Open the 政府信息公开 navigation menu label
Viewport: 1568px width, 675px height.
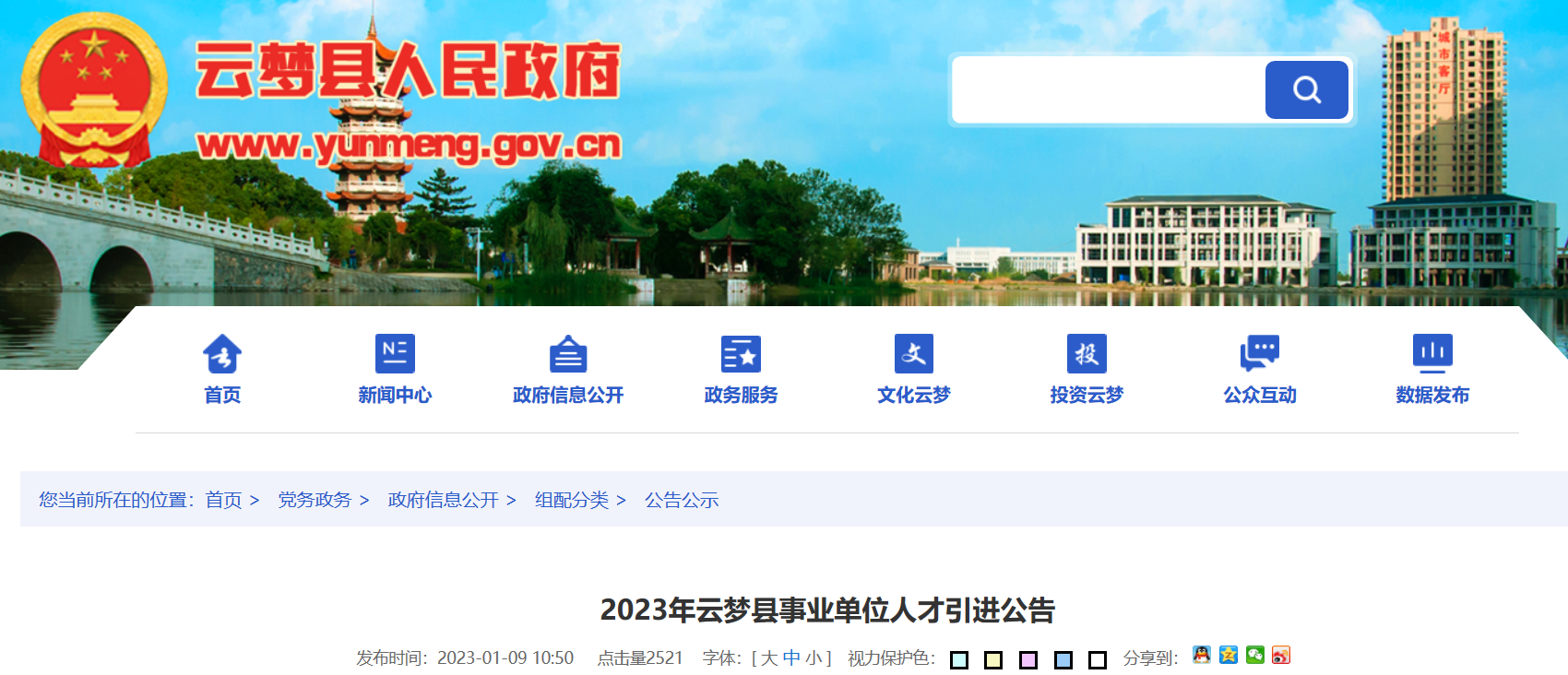click(568, 396)
